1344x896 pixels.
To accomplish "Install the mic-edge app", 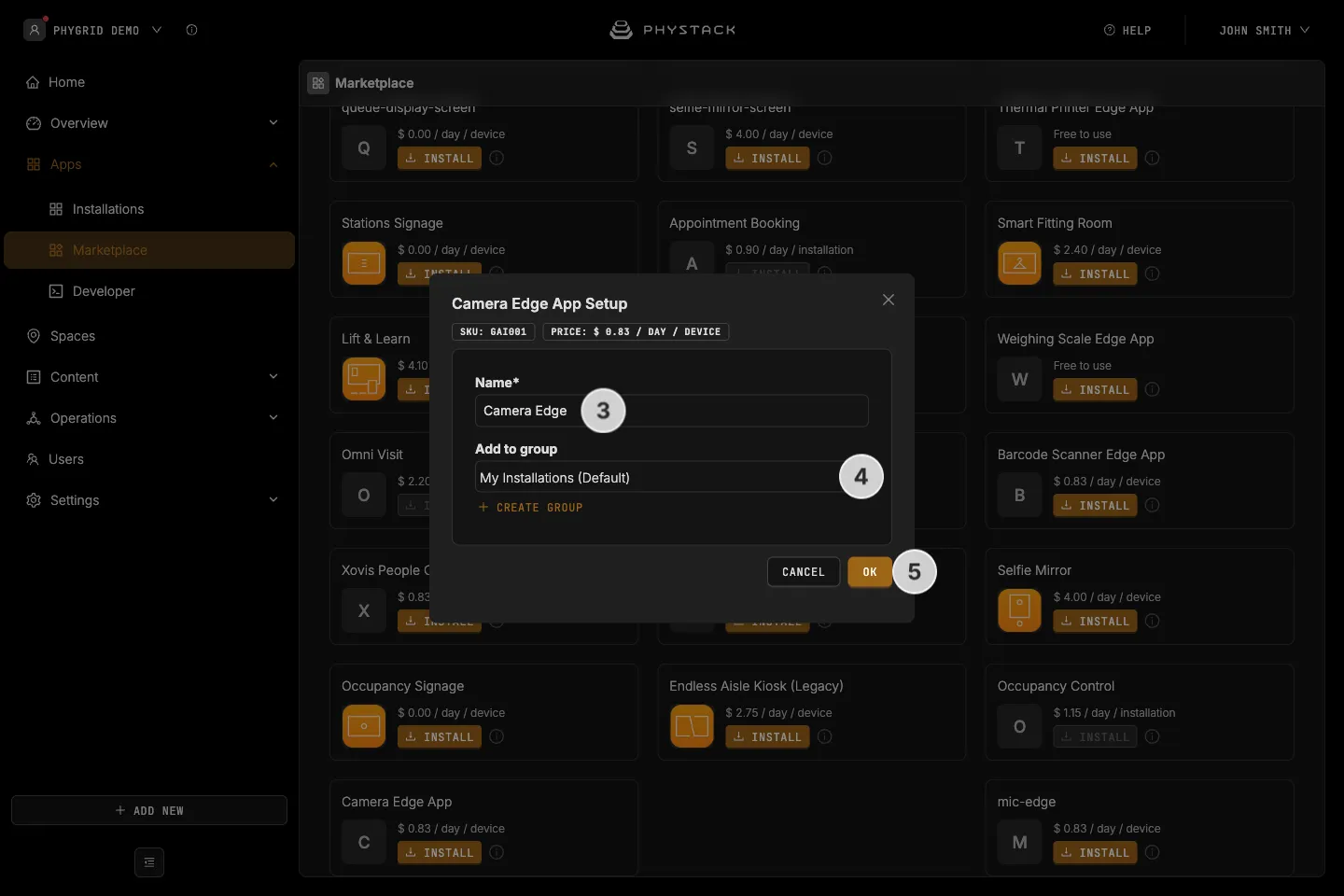I will [1095, 853].
